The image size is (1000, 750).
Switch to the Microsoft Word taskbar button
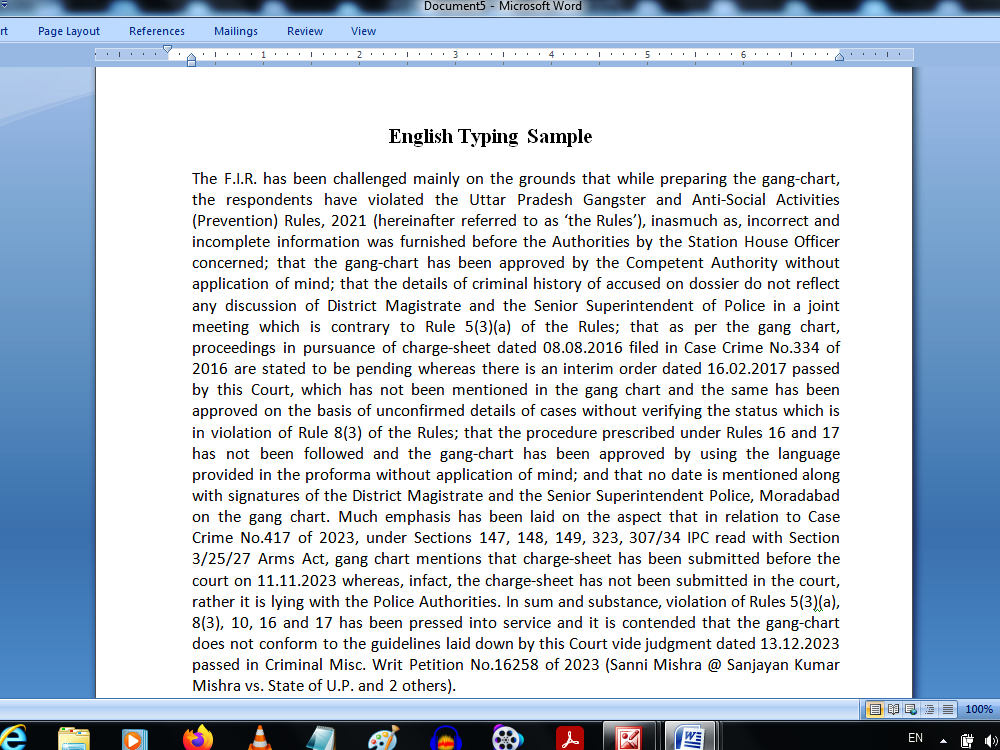click(x=691, y=737)
